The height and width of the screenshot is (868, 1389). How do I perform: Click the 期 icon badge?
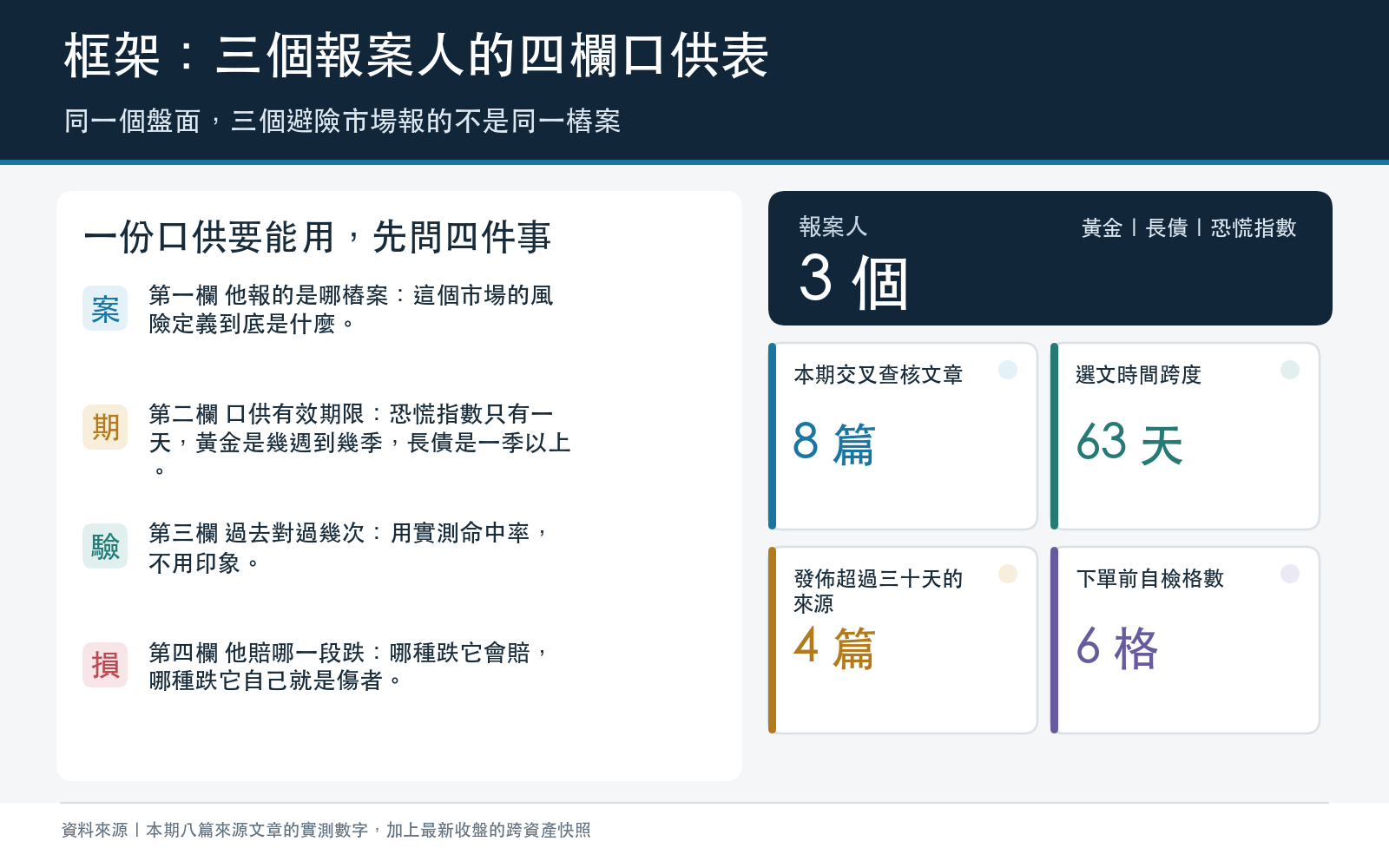coord(105,427)
